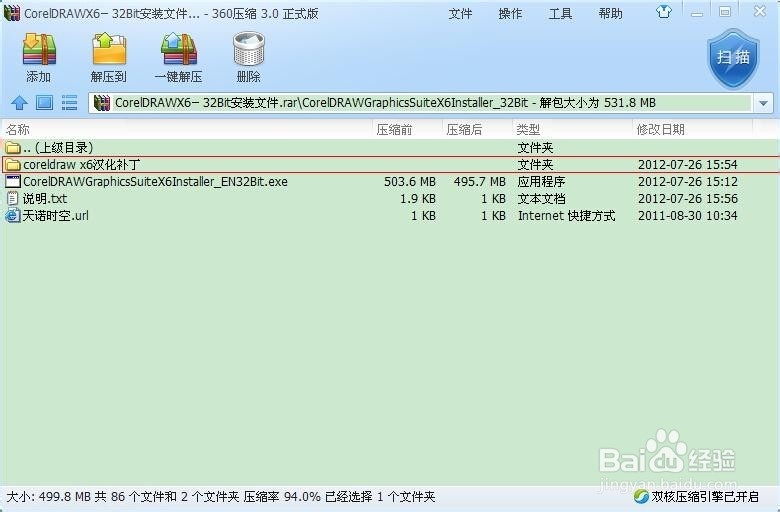The image size is (780, 512).
Task: Click the folder icon of coreldraw x6汉化补丁
Action: pos(13,165)
